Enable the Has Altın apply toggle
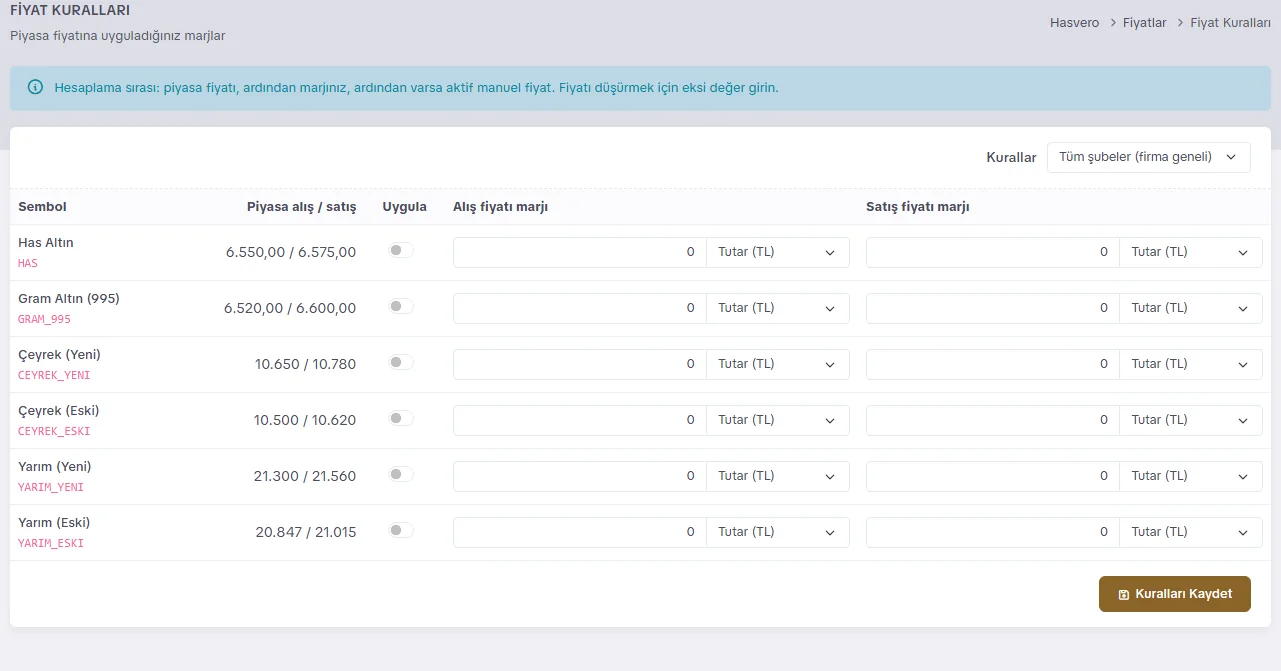 401,251
